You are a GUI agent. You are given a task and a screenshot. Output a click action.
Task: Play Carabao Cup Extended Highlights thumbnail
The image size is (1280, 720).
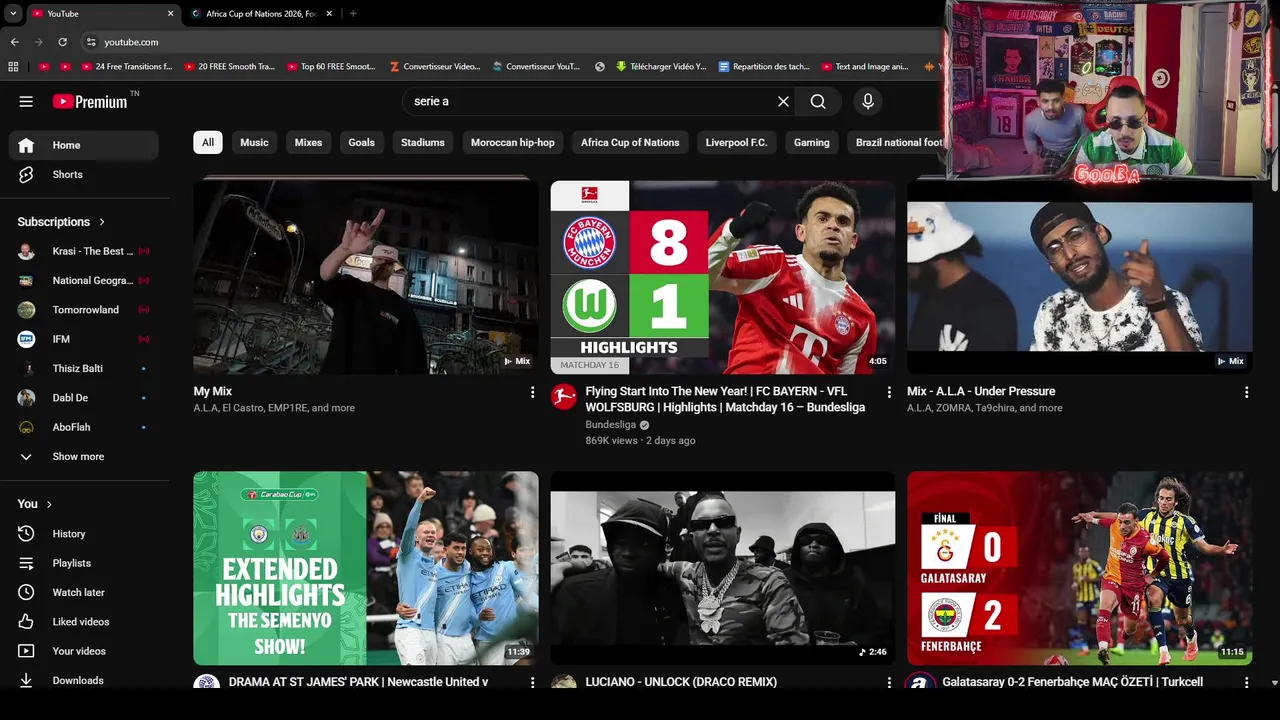point(366,568)
